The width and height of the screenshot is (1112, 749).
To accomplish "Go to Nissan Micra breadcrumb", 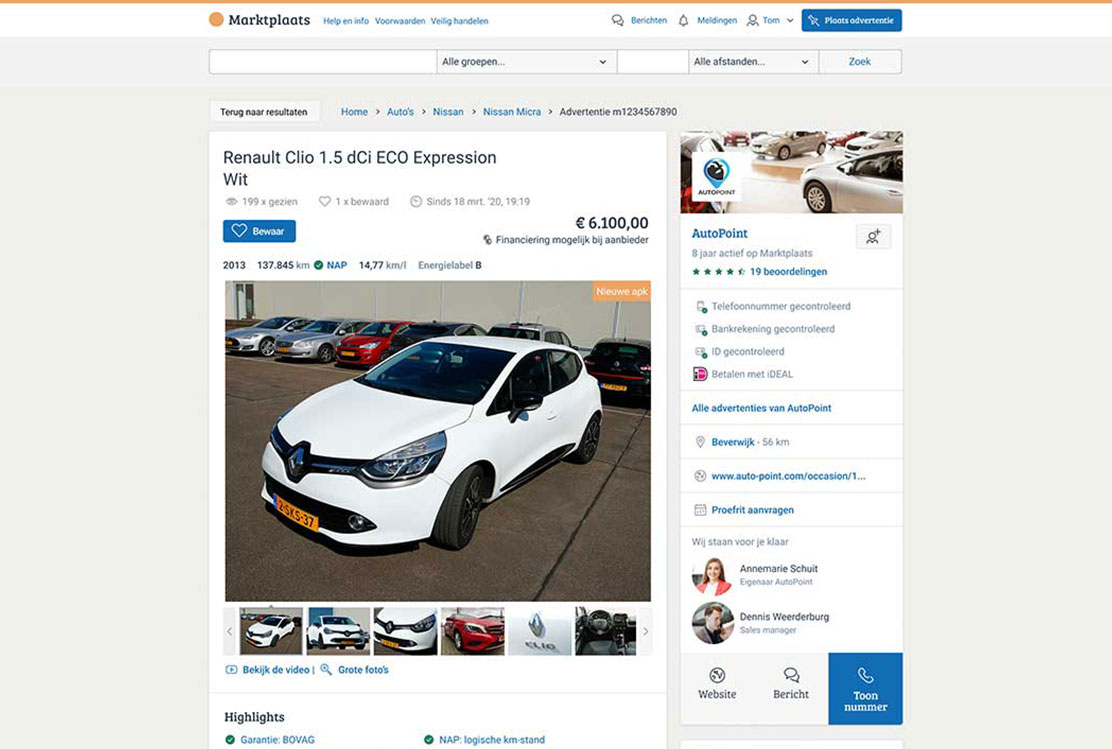I will (511, 112).
